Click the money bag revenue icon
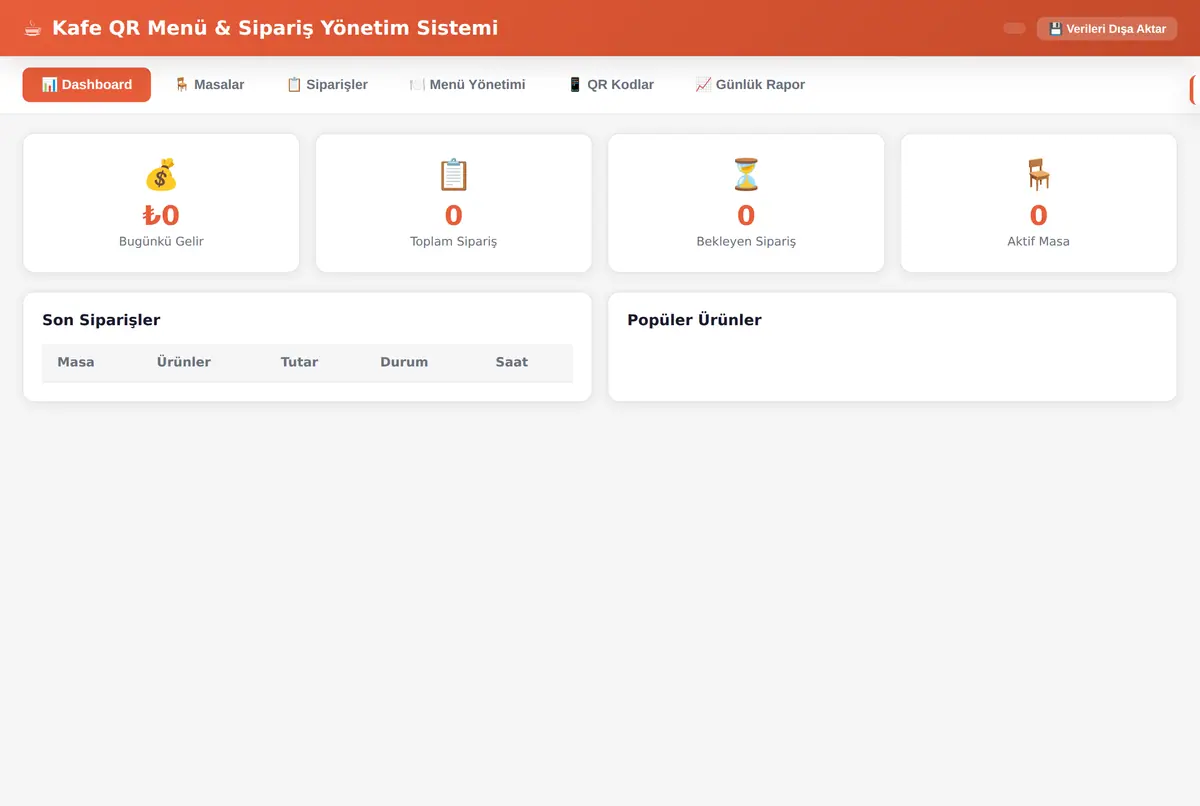This screenshot has width=1200, height=806. coord(161,175)
